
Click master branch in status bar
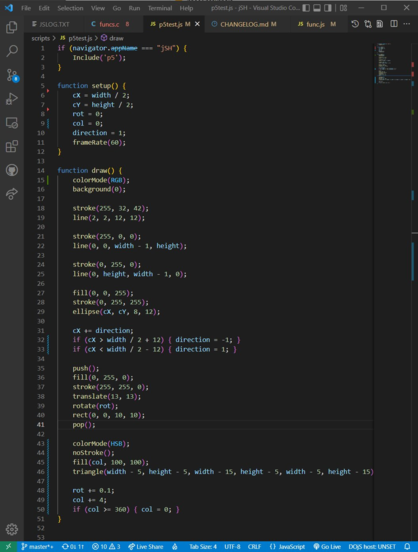point(37,547)
